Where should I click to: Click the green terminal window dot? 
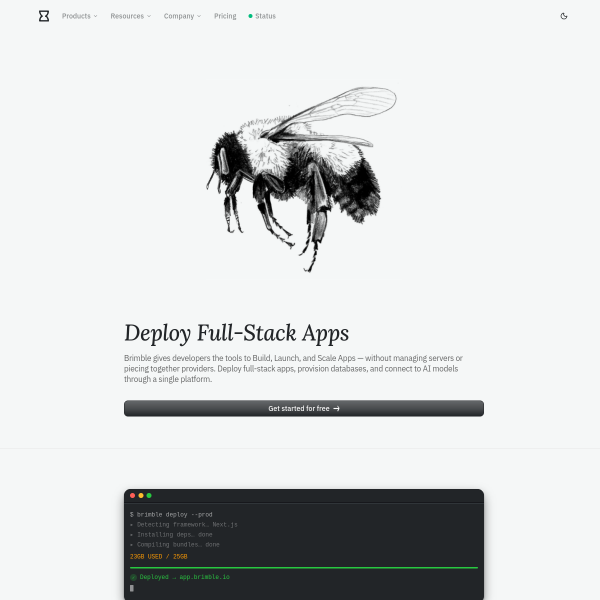149,496
